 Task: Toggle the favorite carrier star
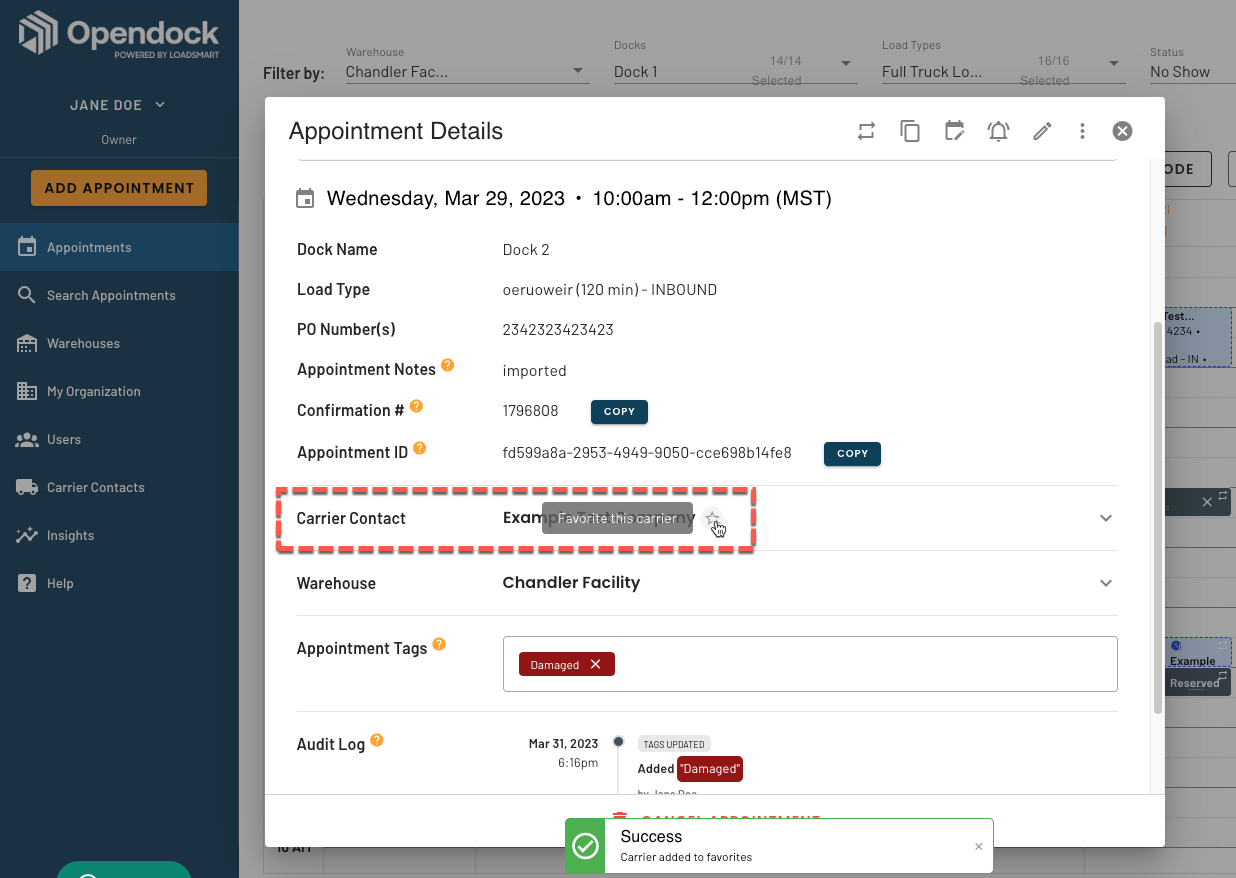pyautogui.click(x=711, y=518)
